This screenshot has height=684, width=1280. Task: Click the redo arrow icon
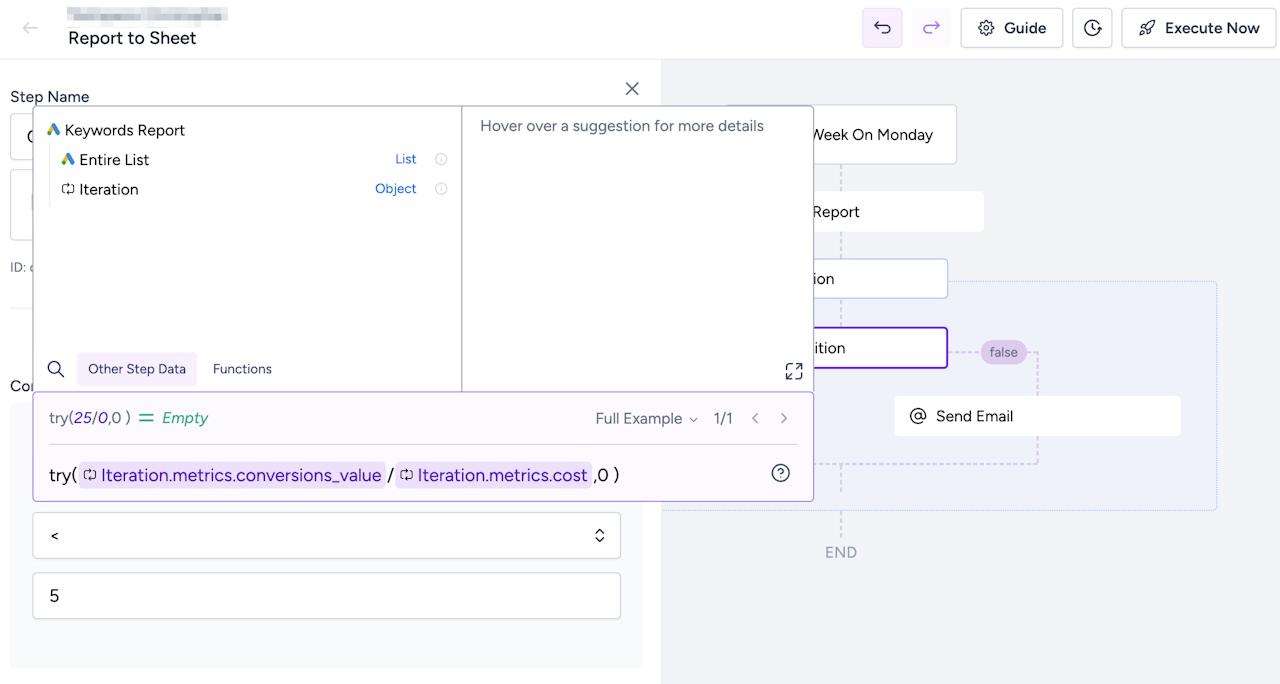[931, 28]
